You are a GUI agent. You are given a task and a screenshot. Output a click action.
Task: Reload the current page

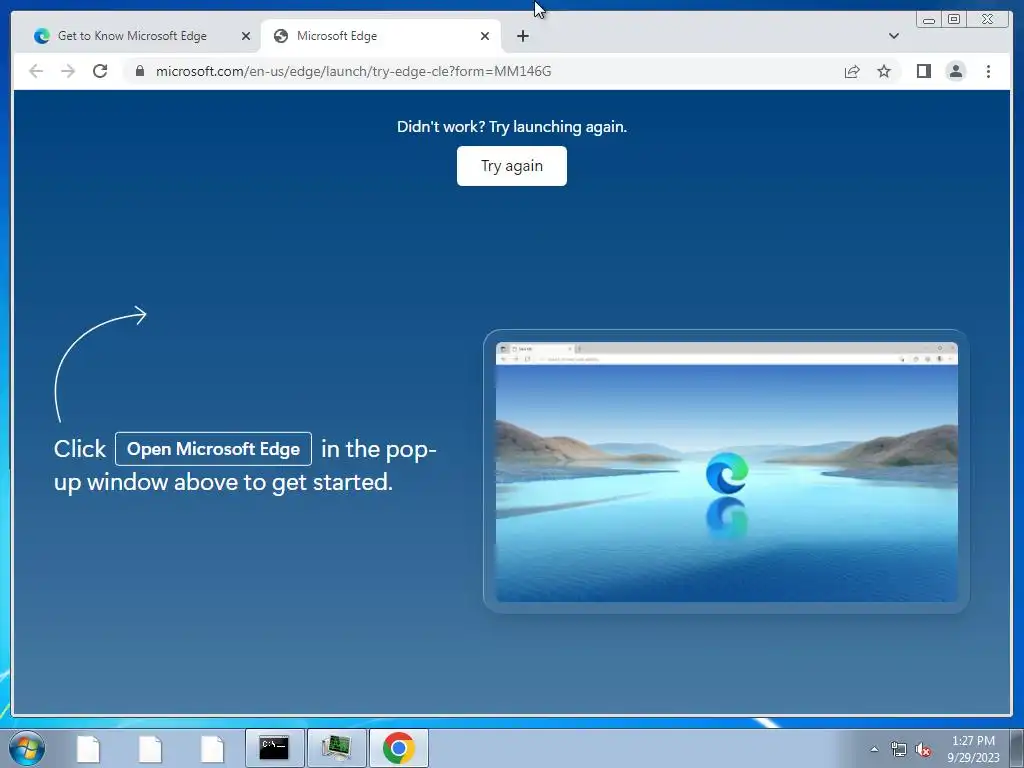[100, 71]
